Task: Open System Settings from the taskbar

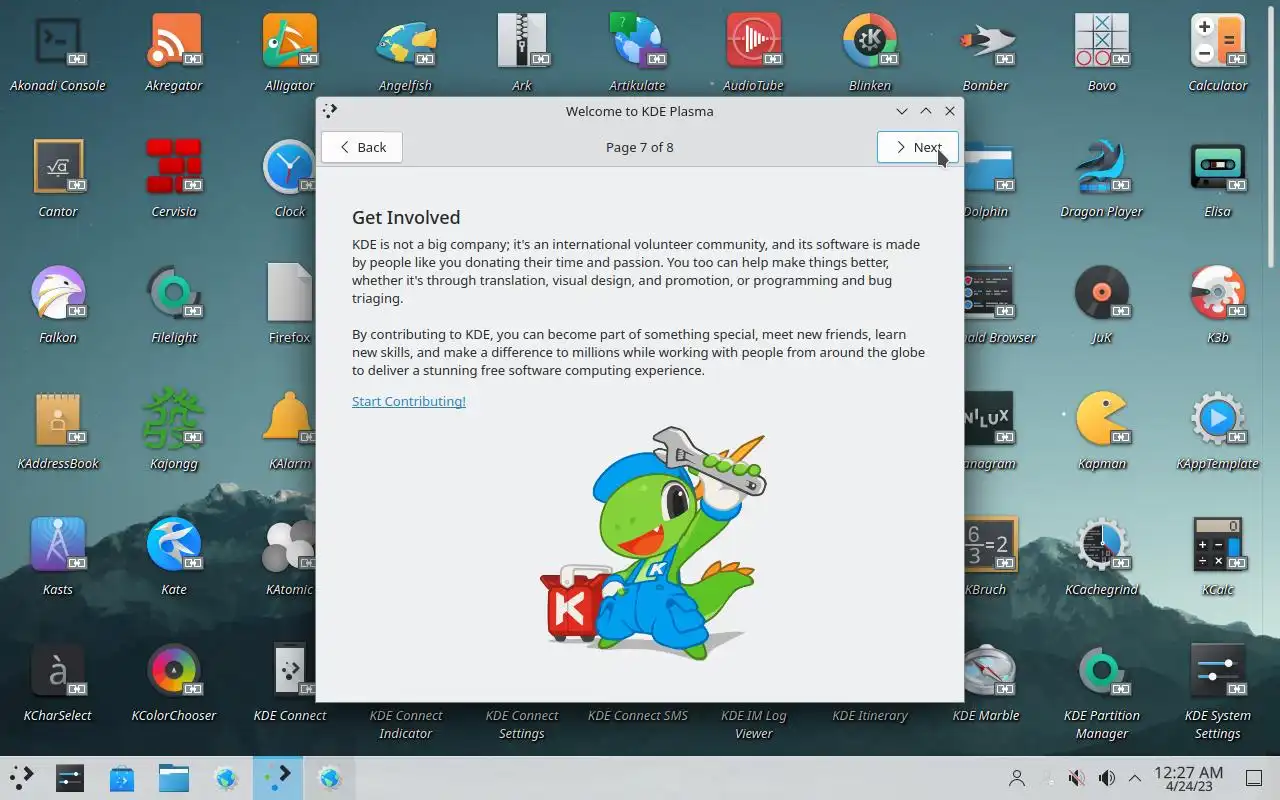Action: point(70,777)
